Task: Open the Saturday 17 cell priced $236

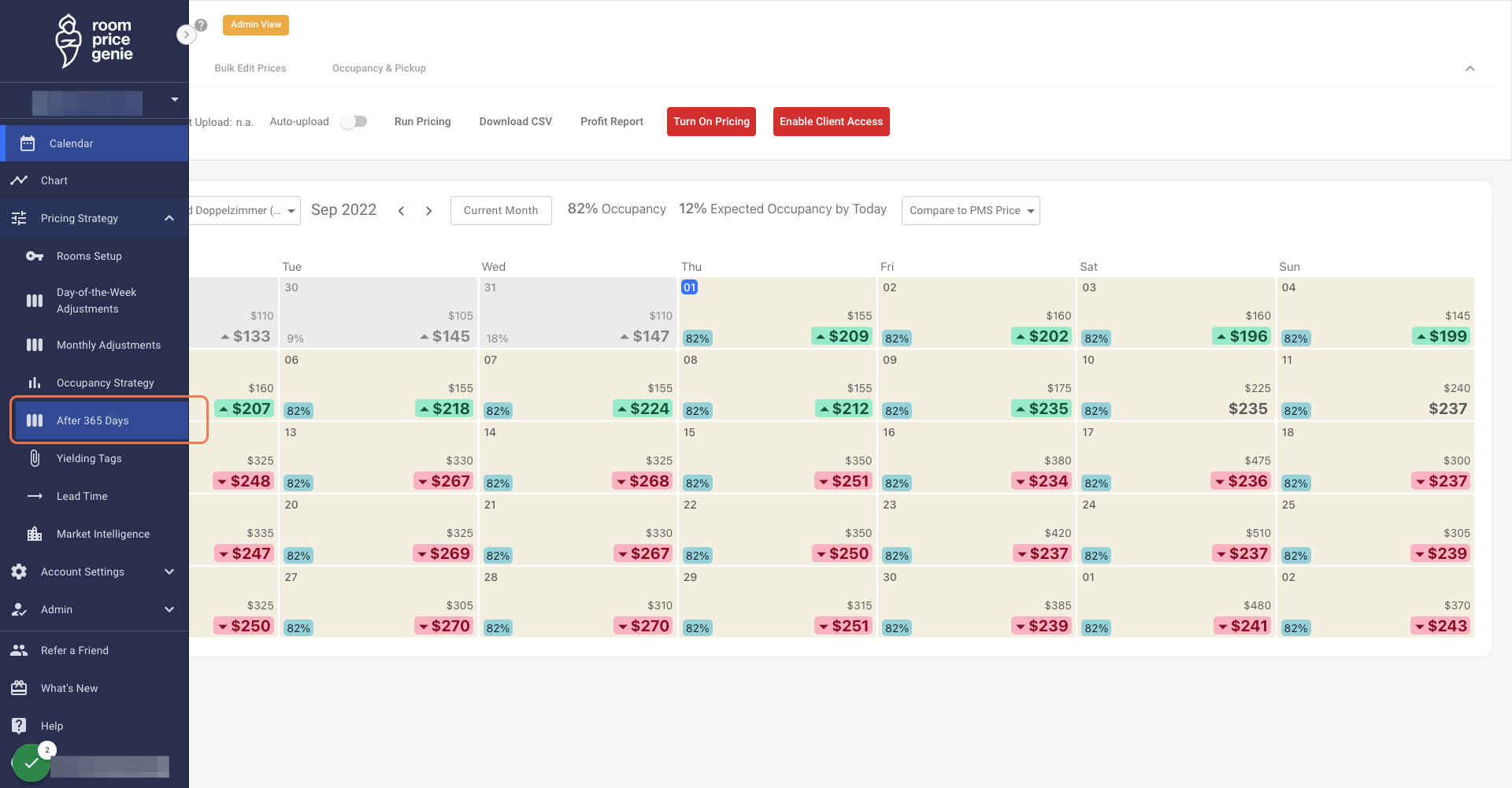Action: 1175,457
